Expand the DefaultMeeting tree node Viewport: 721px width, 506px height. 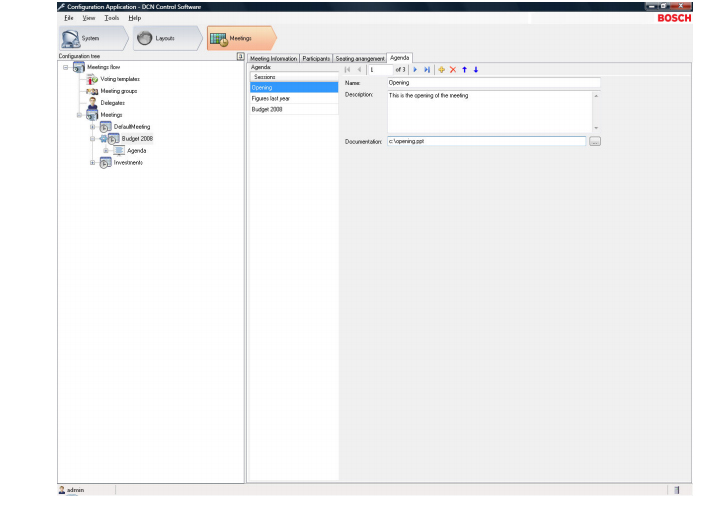(x=92, y=127)
